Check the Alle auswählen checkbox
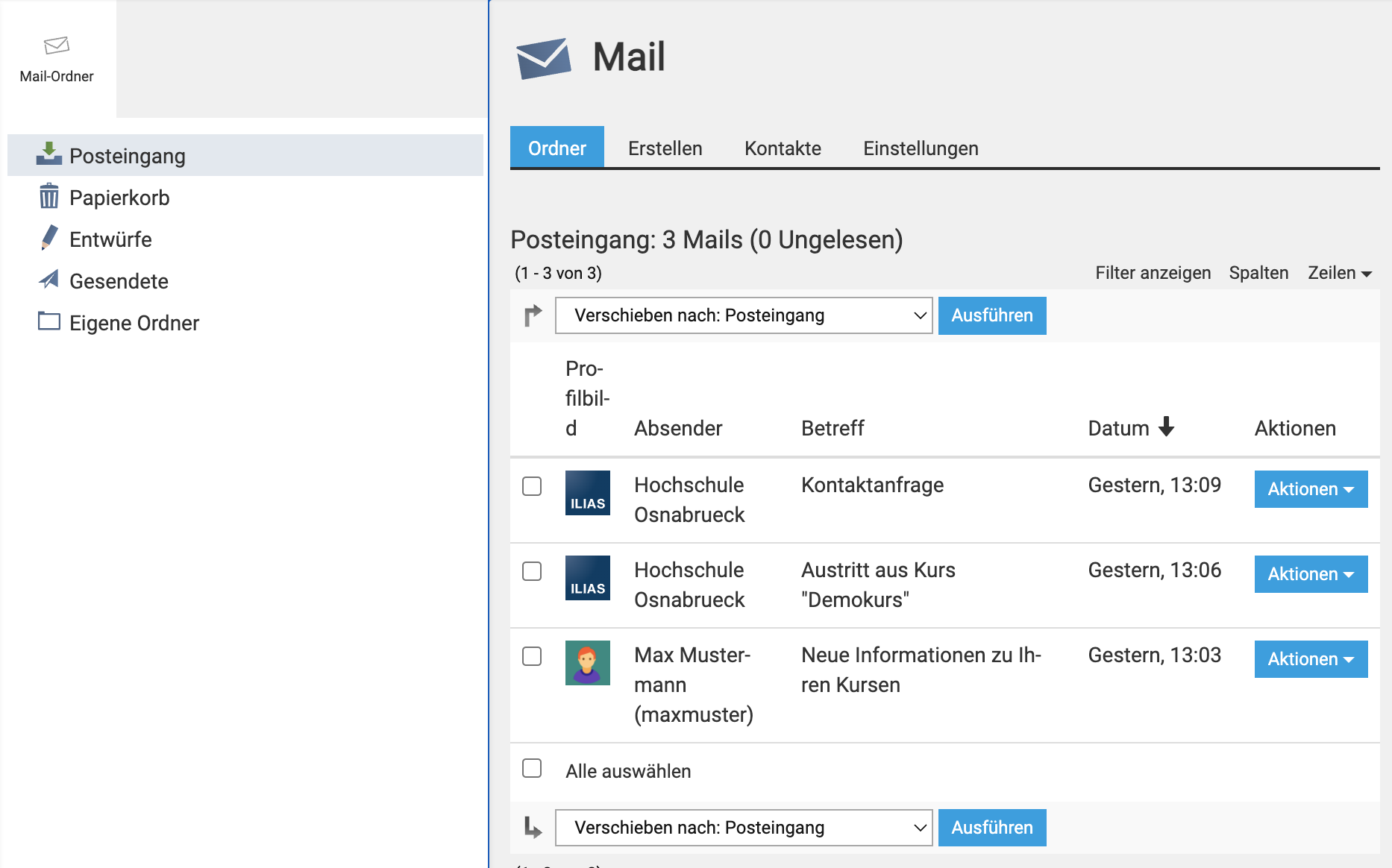Viewport: 1392px width, 868px height. (x=532, y=768)
